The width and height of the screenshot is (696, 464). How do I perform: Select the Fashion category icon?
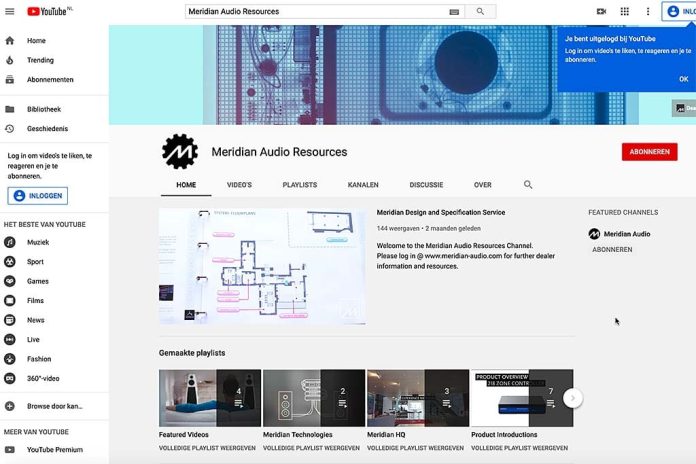pos(9,359)
